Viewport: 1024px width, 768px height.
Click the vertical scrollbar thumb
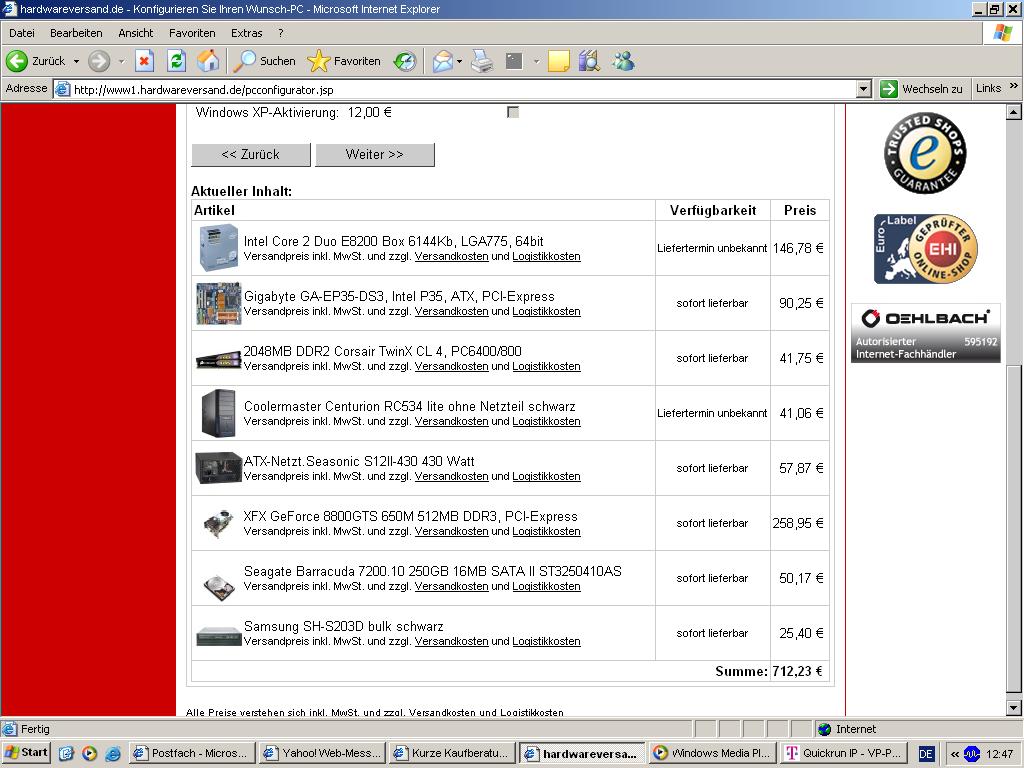click(1014, 528)
